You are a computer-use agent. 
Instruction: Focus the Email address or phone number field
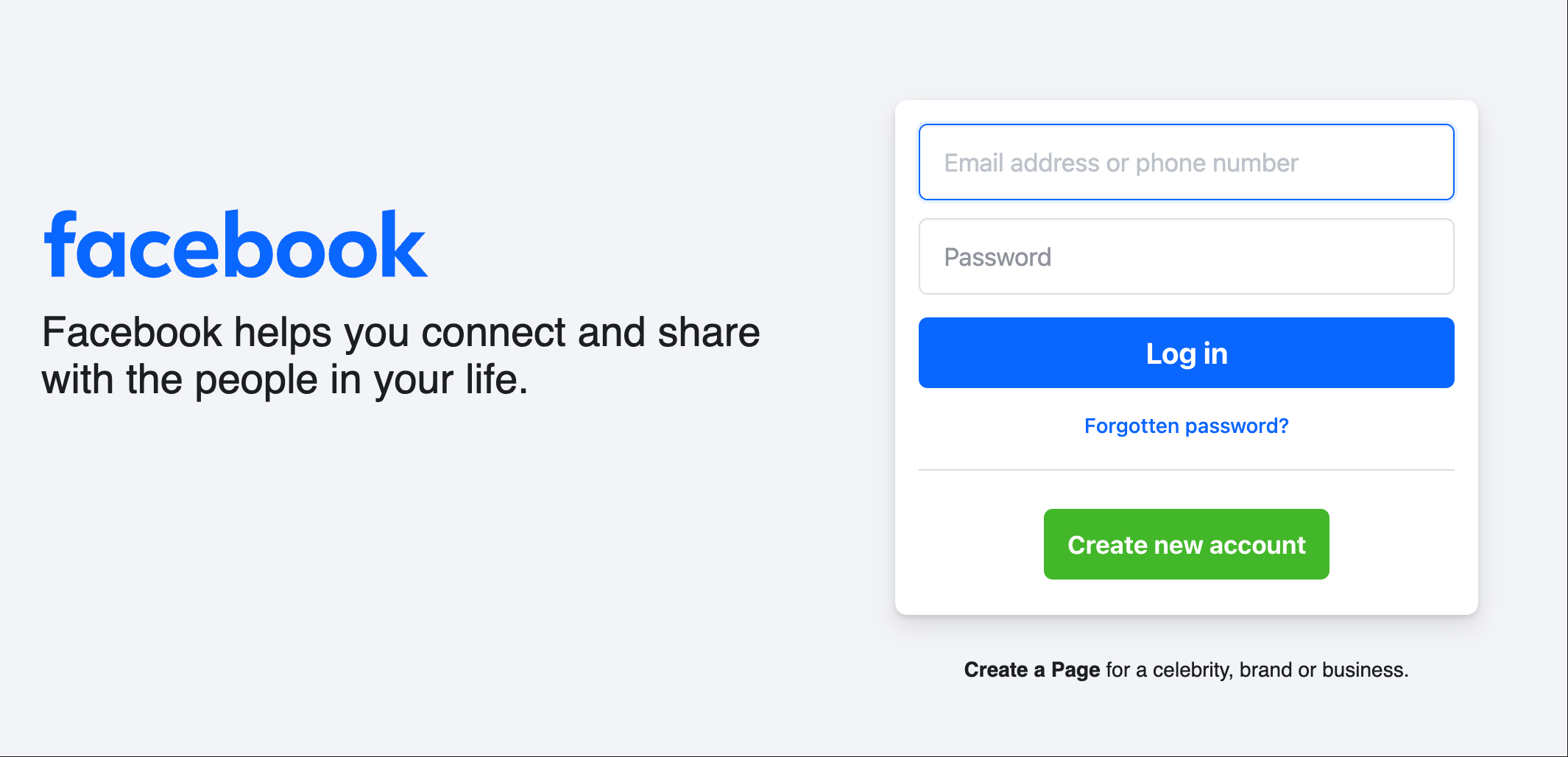1186,162
